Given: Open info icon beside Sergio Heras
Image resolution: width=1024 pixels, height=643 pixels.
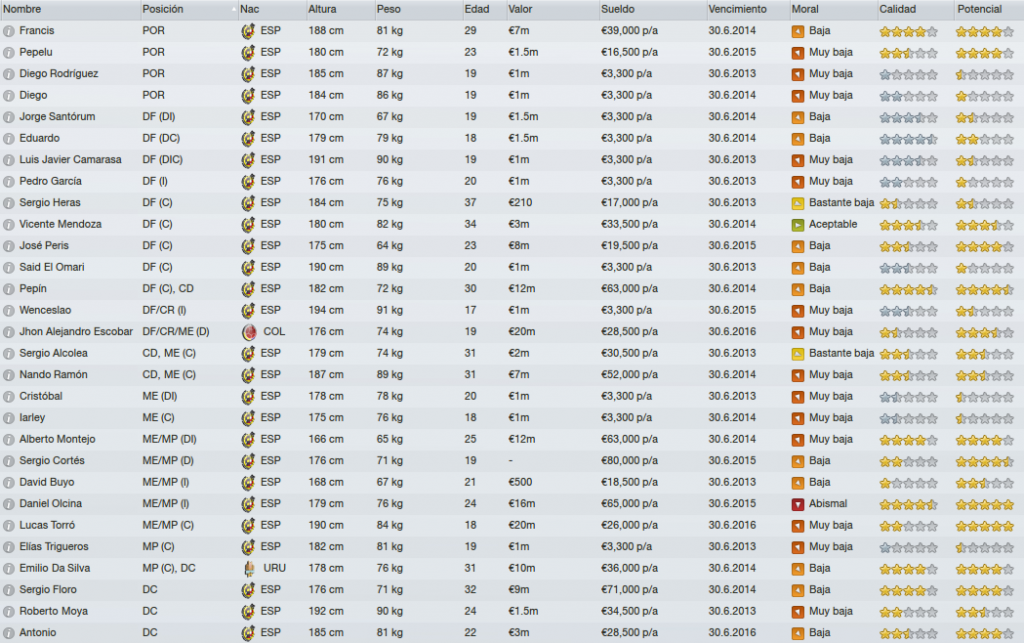Looking at the screenshot, I should pyautogui.click(x=8, y=203).
